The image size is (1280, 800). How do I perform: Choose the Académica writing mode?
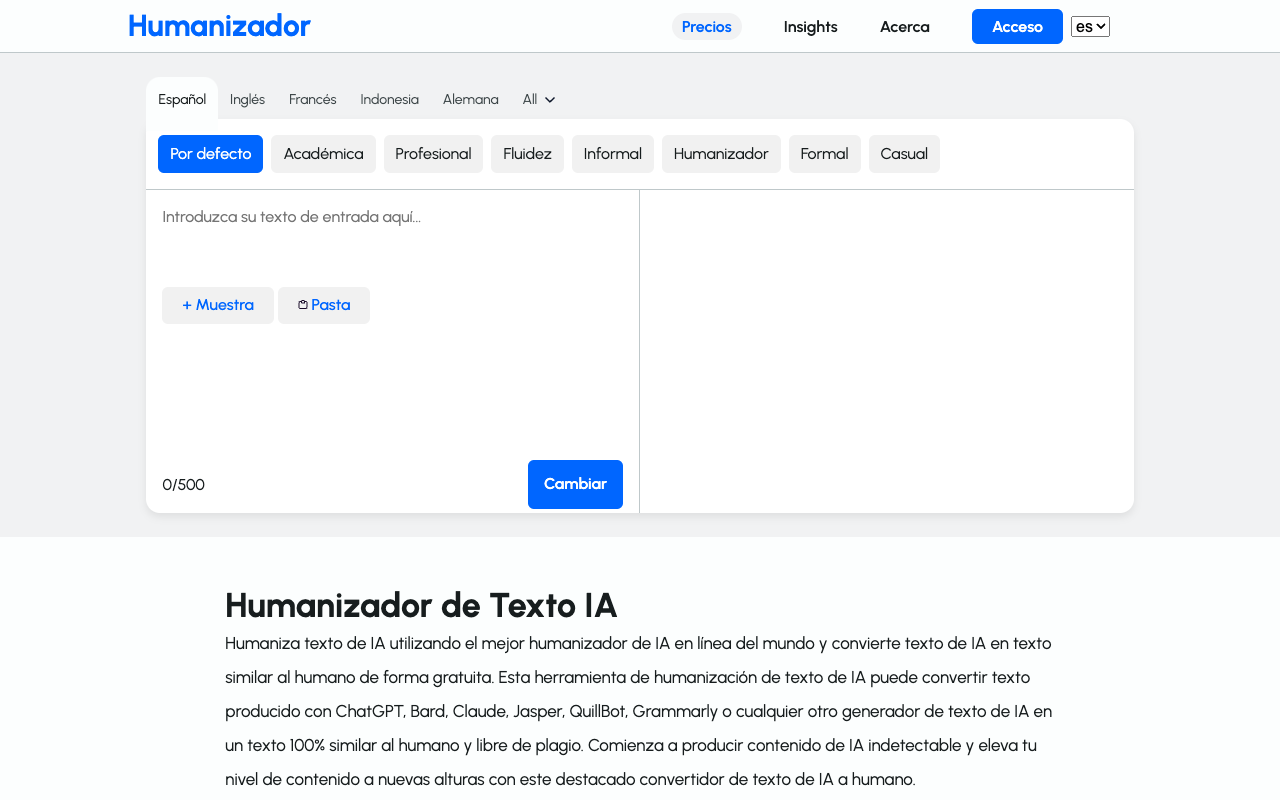point(323,154)
